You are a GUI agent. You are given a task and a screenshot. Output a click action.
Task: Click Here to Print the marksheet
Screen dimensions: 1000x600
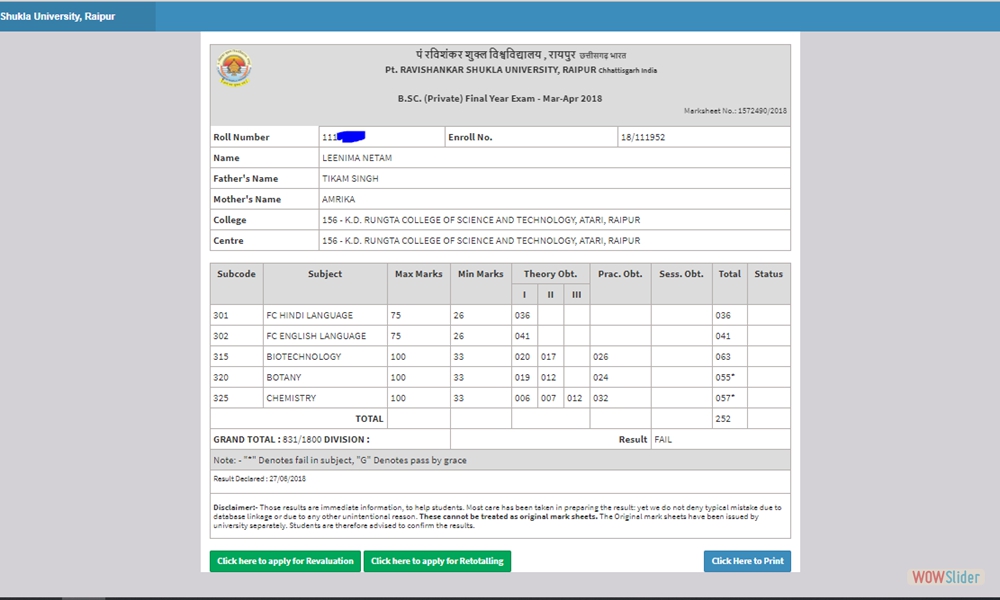pos(747,561)
